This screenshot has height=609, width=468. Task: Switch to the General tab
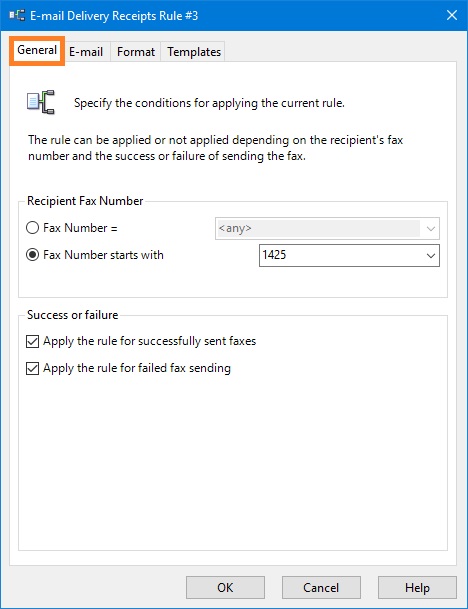click(37, 50)
